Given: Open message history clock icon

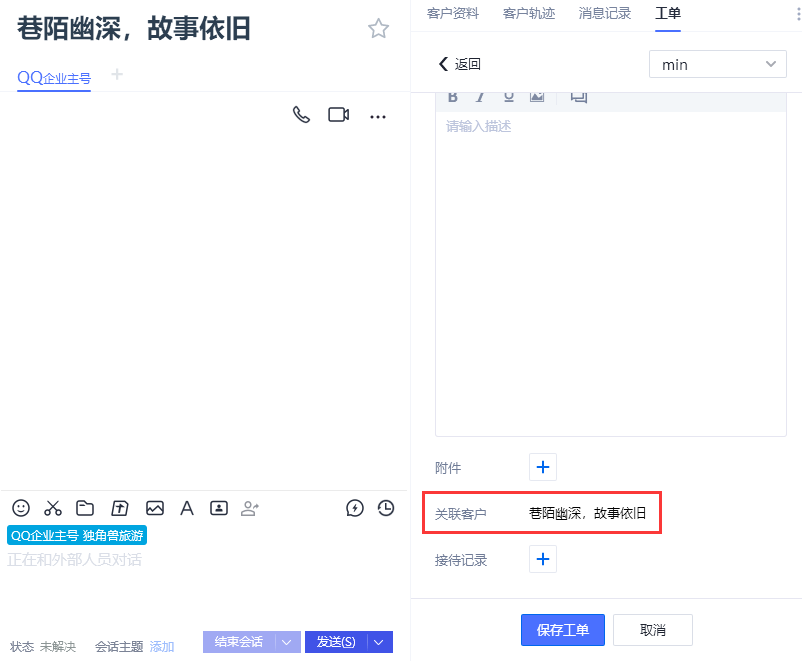Looking at the screenshot, I should pyautogui.click(x=386, y=508).
